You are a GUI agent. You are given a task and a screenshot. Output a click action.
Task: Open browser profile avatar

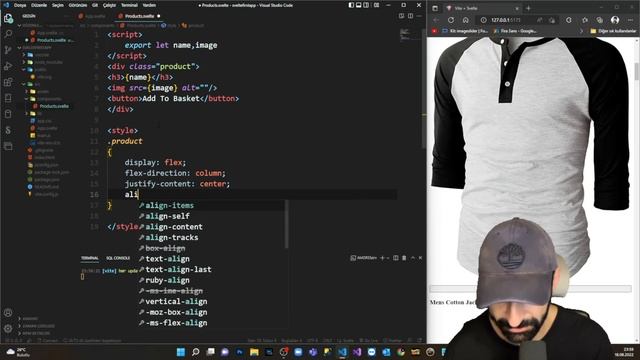(x=615, y=20)
